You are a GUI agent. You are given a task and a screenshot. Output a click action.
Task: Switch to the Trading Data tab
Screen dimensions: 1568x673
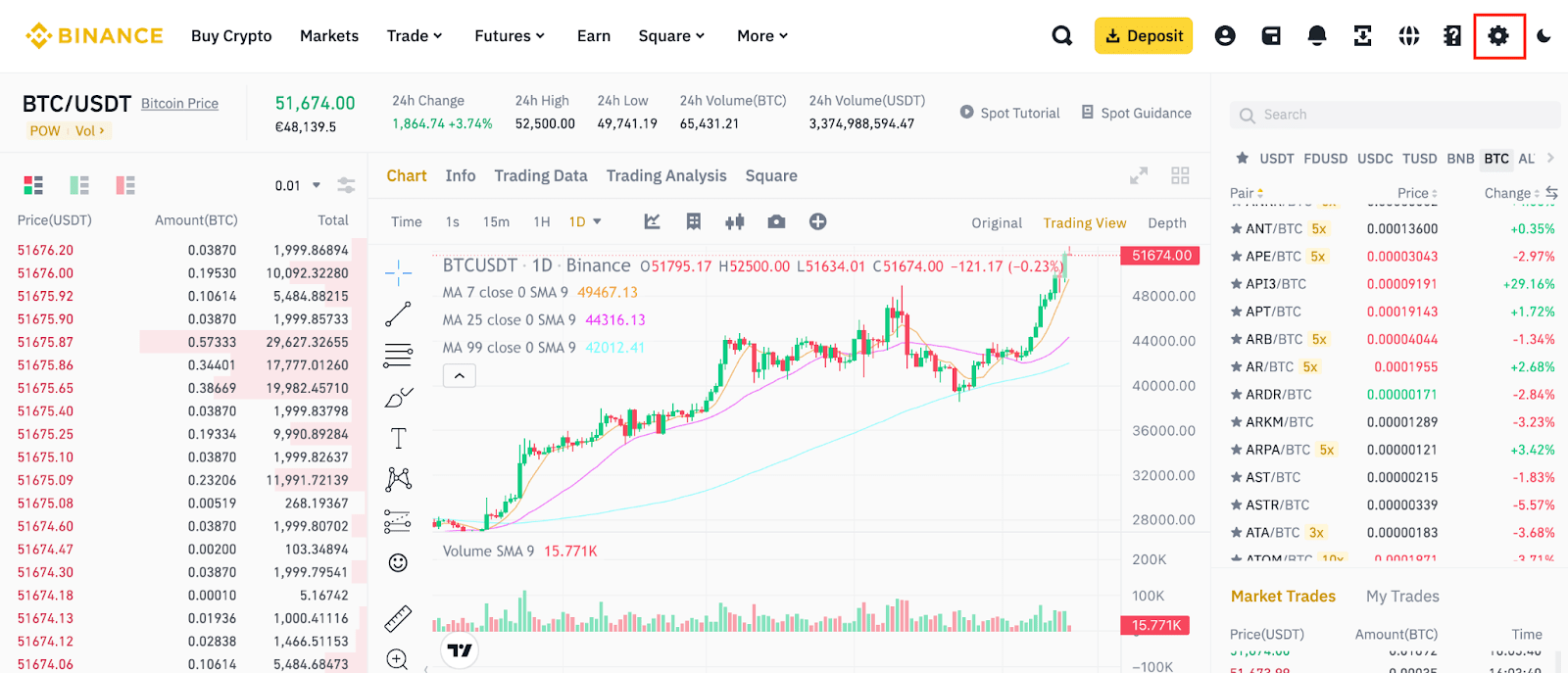pos(540,176)
